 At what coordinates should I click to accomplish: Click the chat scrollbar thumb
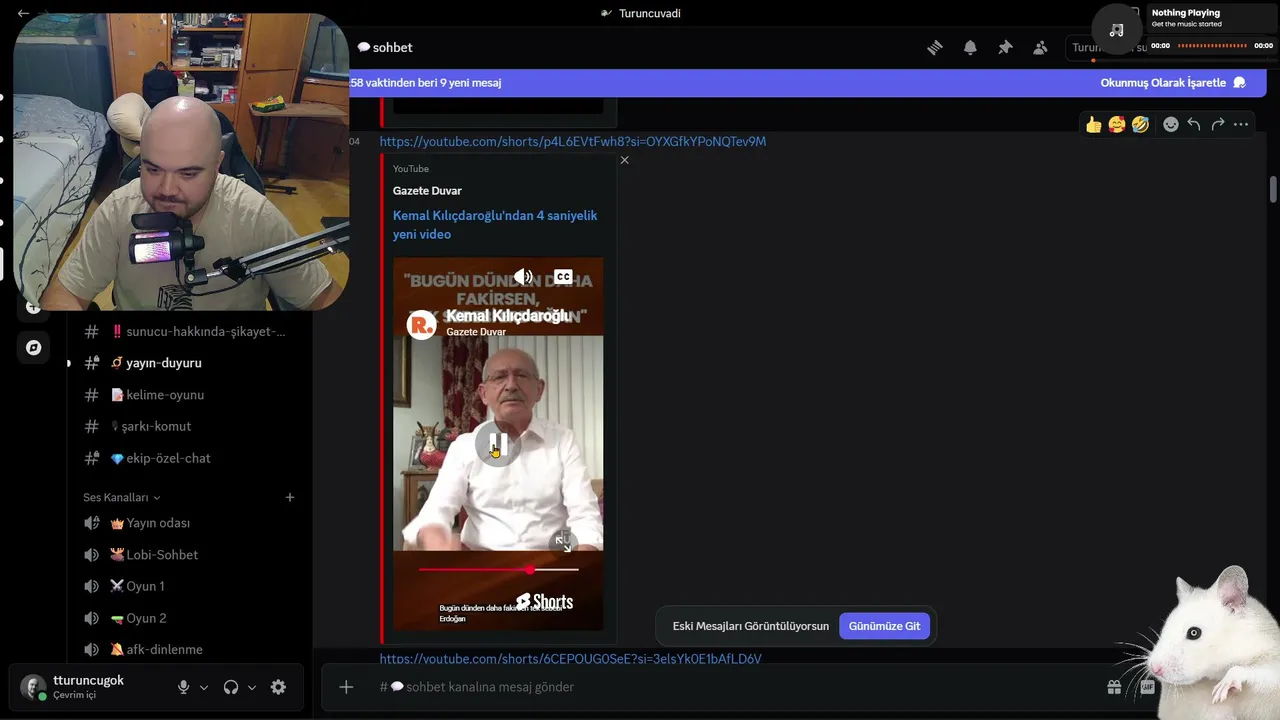pyautogui.click(x=1273, y=189)
